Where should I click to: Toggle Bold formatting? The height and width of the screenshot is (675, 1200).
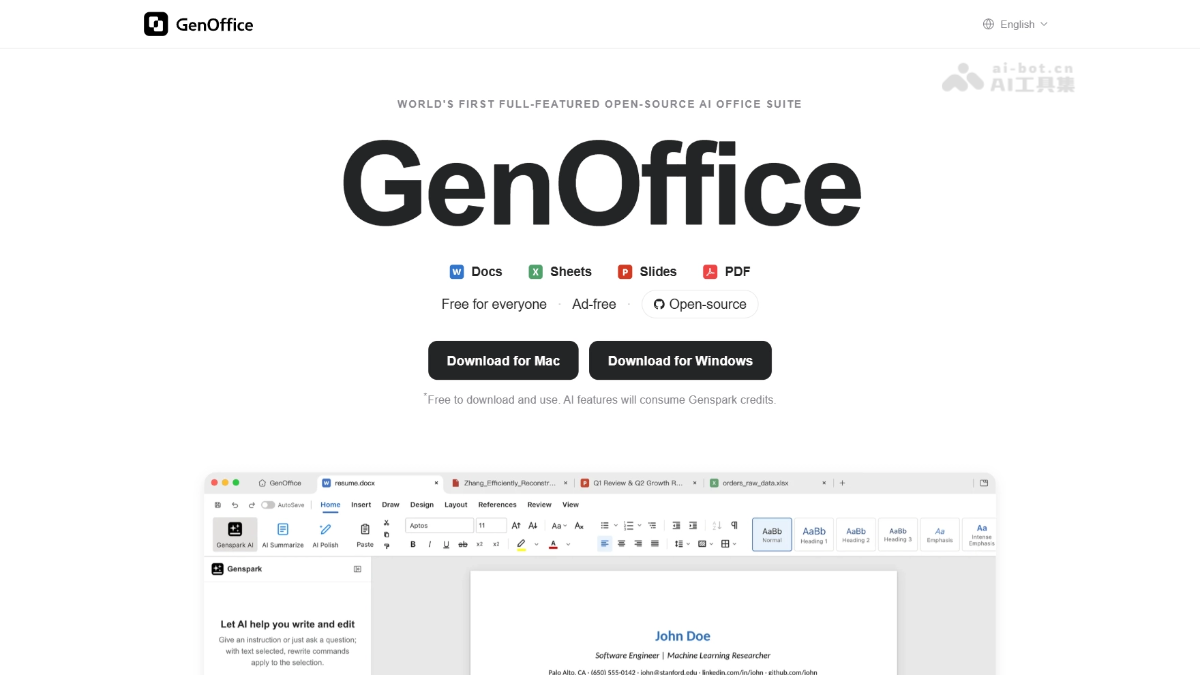(x=413, y=544)
